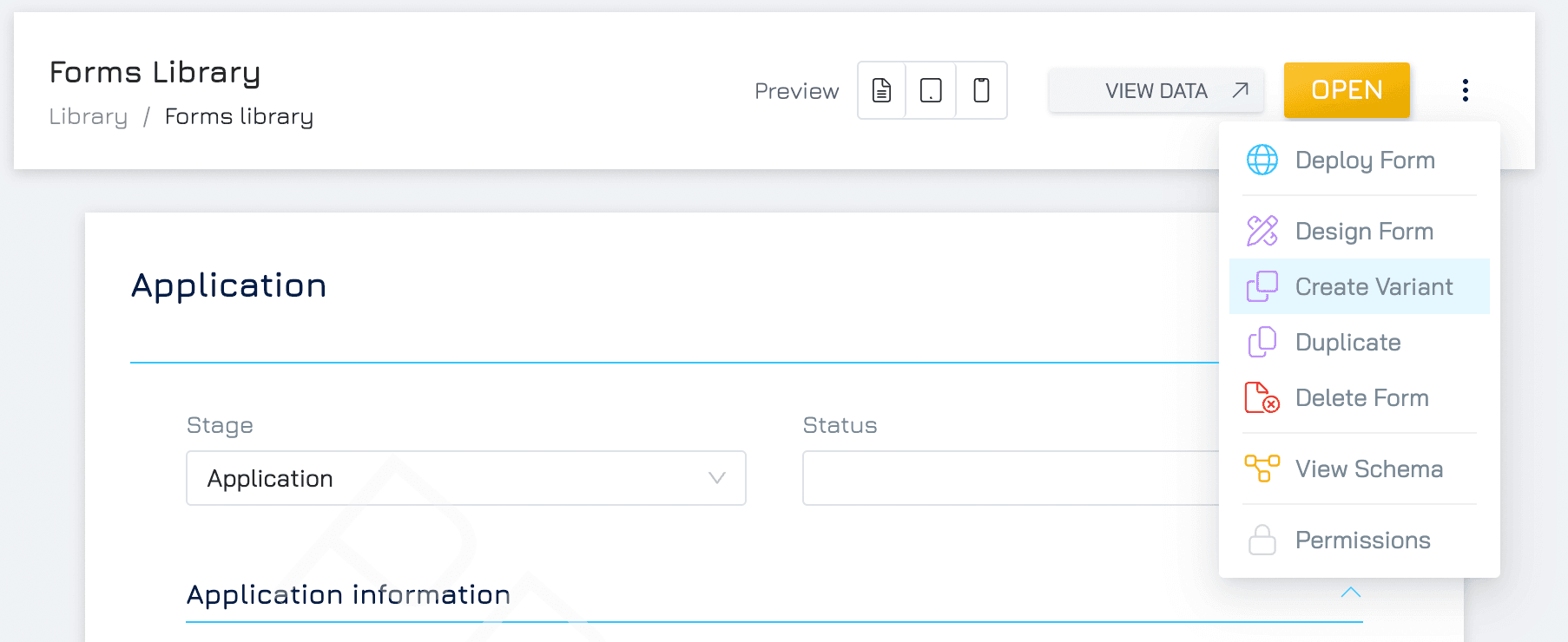Click the orange View Schema diagram icon
The width and height of the screenshot is (1568, 642).
(1262, 468)
